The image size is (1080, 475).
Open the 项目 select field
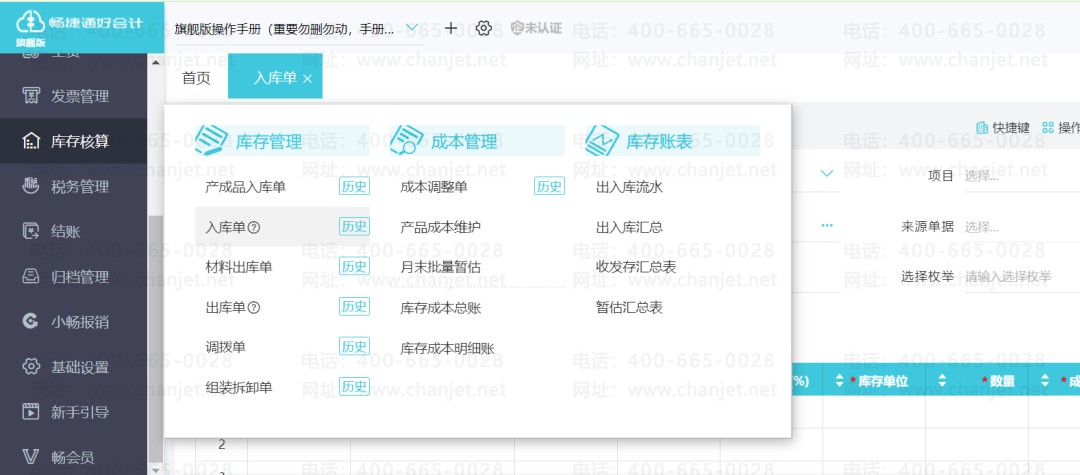1021,176
